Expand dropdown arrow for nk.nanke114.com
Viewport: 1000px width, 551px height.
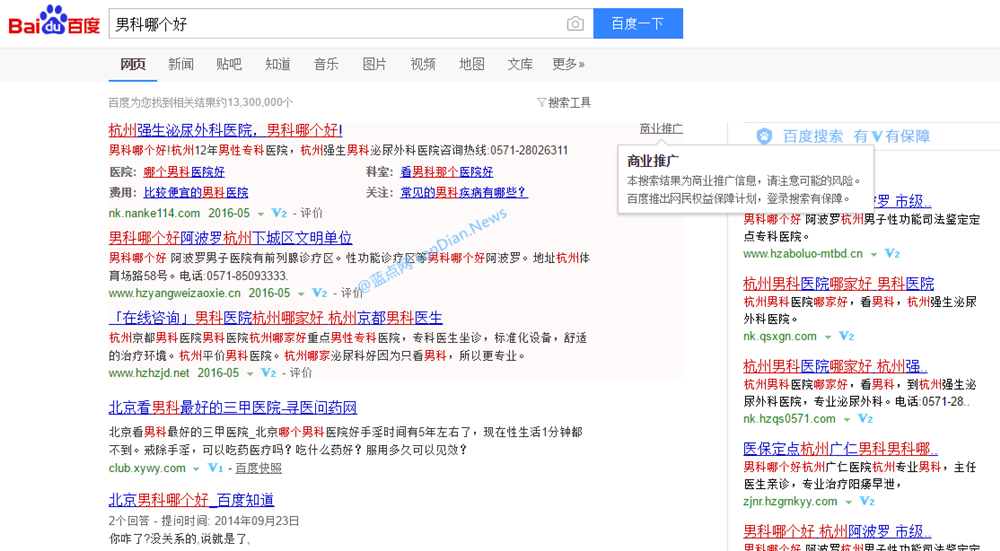[260, 214]
